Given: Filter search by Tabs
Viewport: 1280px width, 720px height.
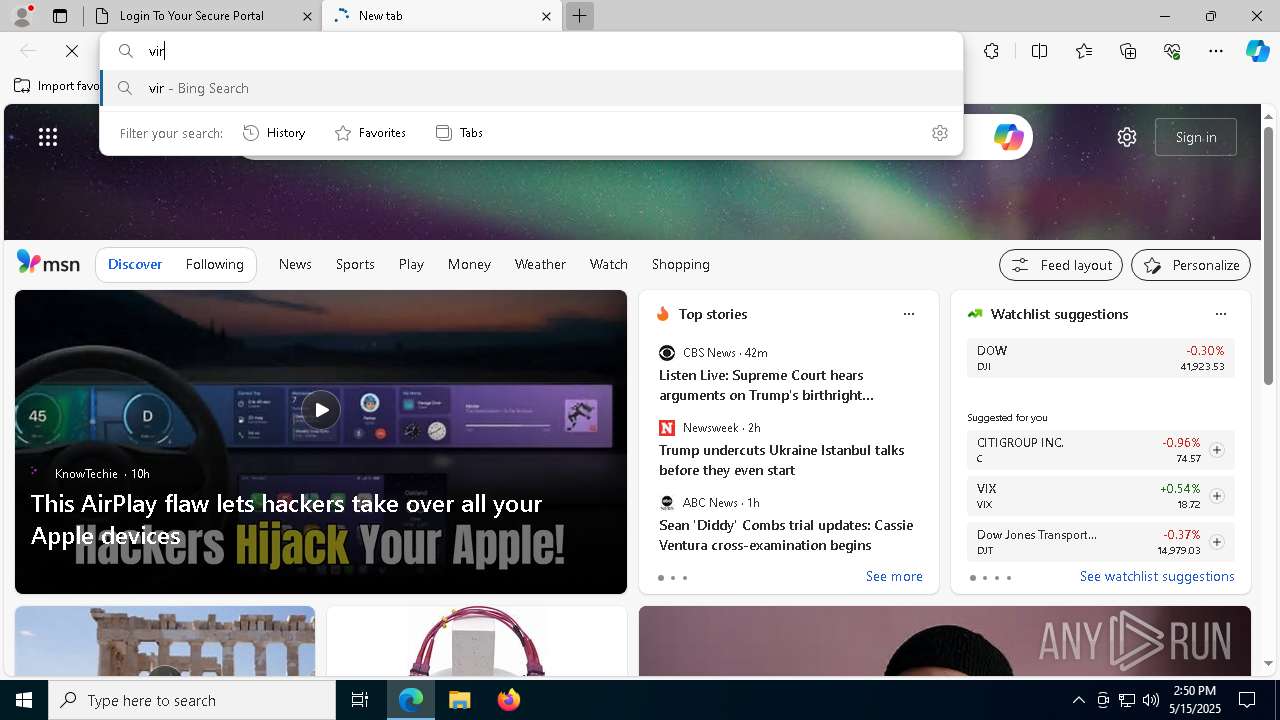Looking at the screenshot, I should pyautogui.click(x=460, y=133).
